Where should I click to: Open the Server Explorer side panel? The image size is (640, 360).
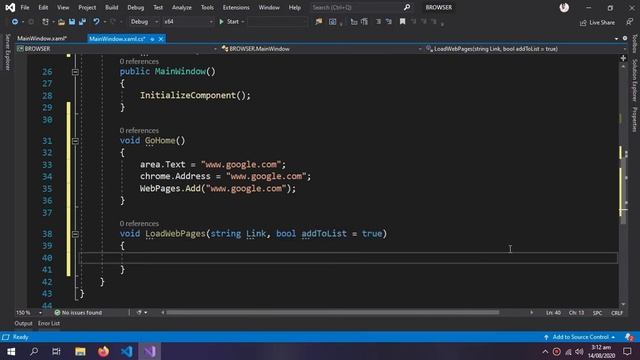[x=7, y=53]
